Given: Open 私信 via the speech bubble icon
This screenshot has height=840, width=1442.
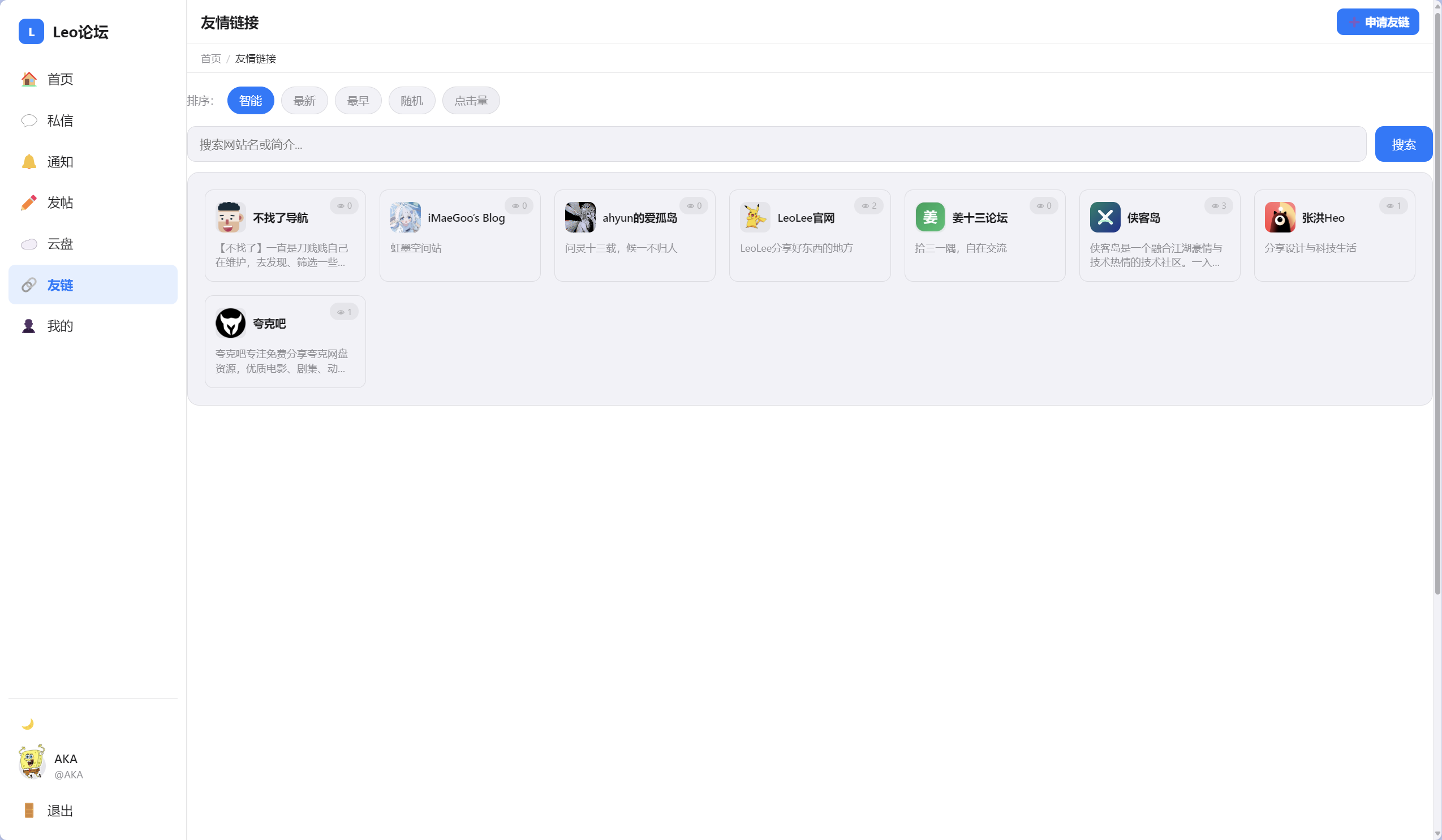Looking at the screenshot, I should point(29,120).
